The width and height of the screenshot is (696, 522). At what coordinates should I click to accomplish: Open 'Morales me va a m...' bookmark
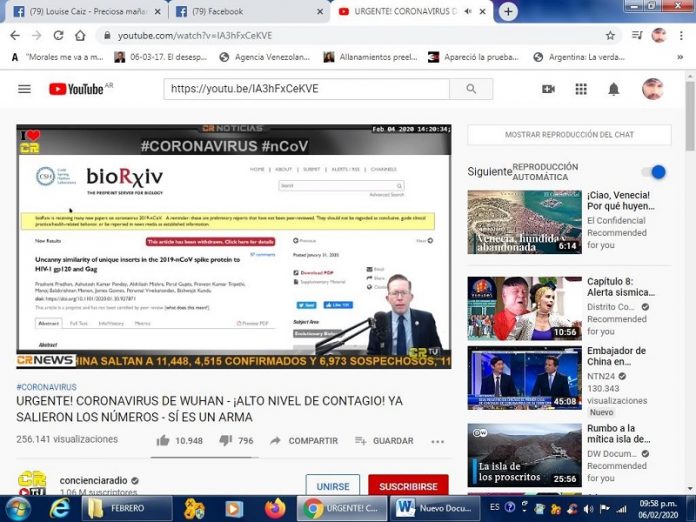pos(58,57)
